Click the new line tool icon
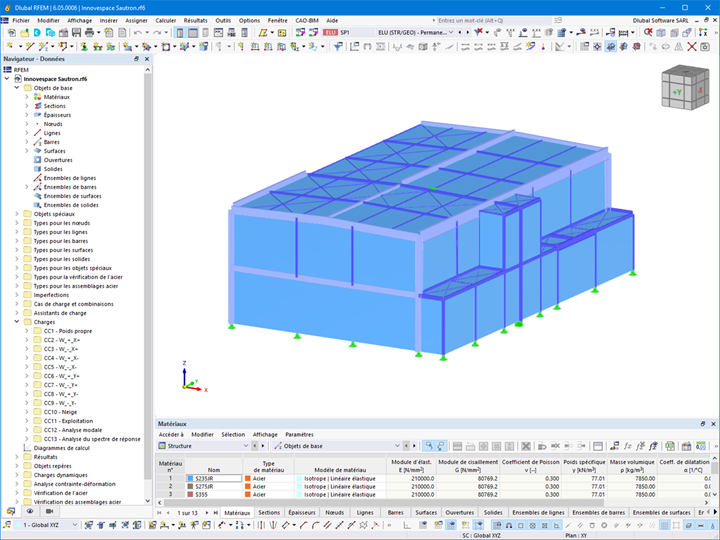Image resolution: width=720 pixels, height=540 pixels. 30,46
